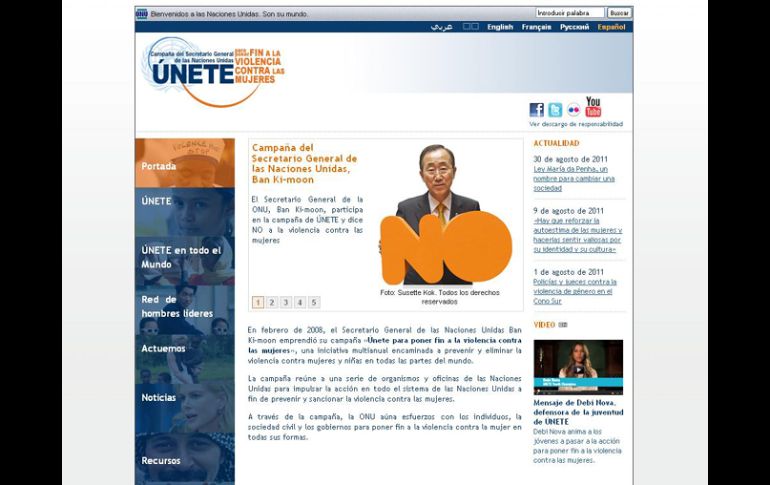Open Portada in the left sidebar
Viewport: 770px width, 485px height.
click(x=159, y=166)
